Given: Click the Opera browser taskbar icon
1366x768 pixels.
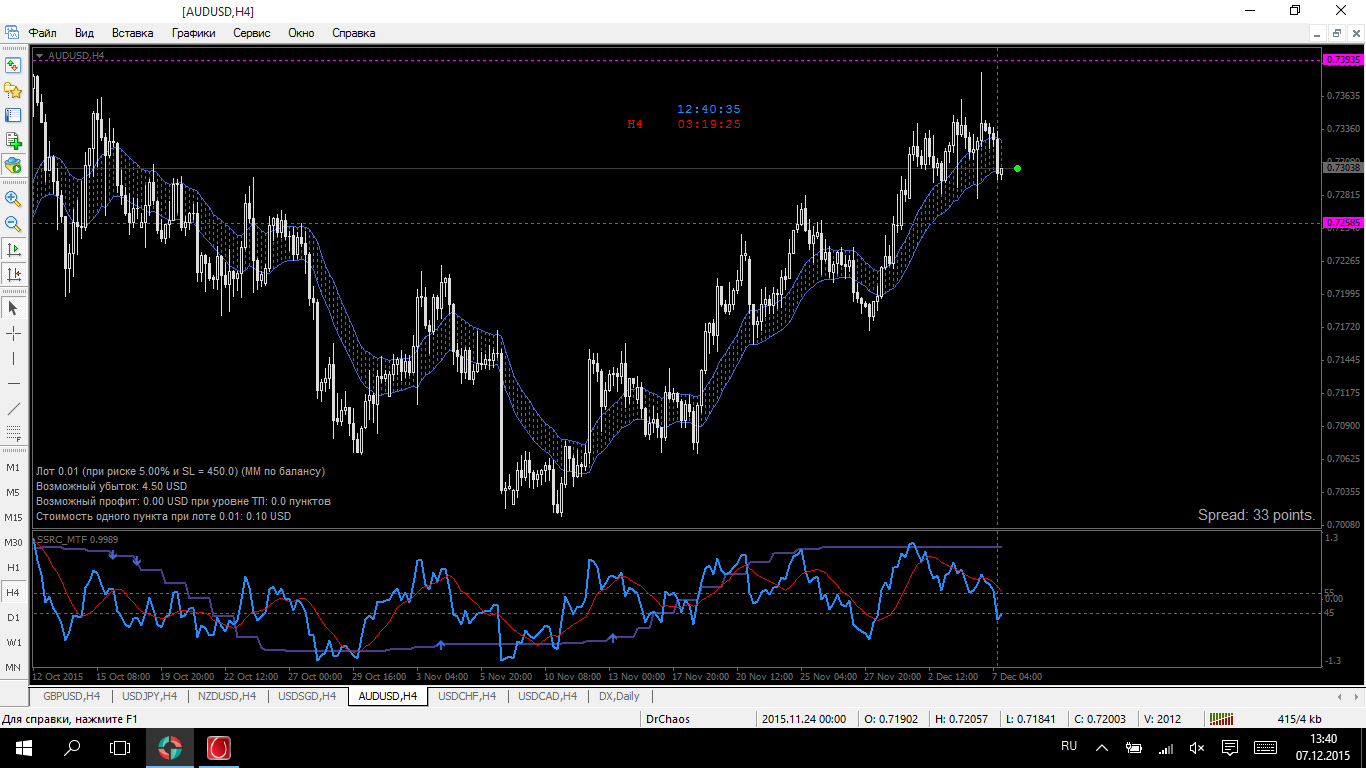Looking at the screenshot, I should coord(219,747).
